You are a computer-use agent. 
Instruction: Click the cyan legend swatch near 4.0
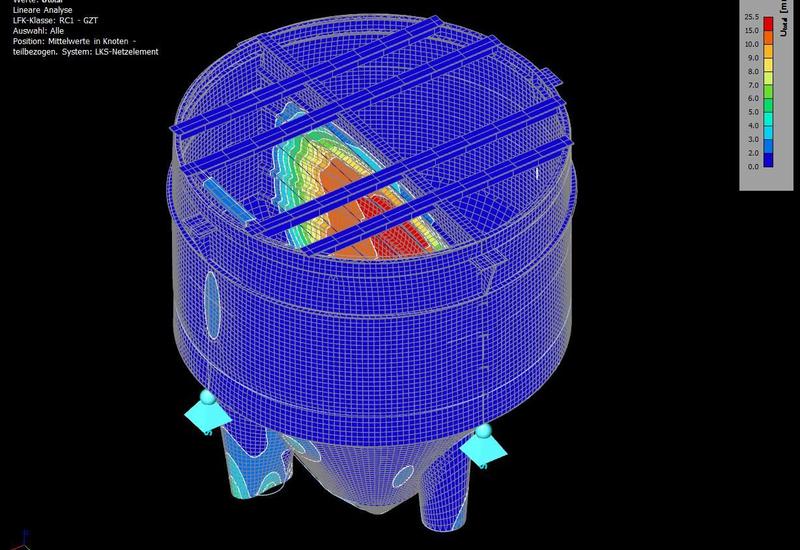tap(769, 120)
